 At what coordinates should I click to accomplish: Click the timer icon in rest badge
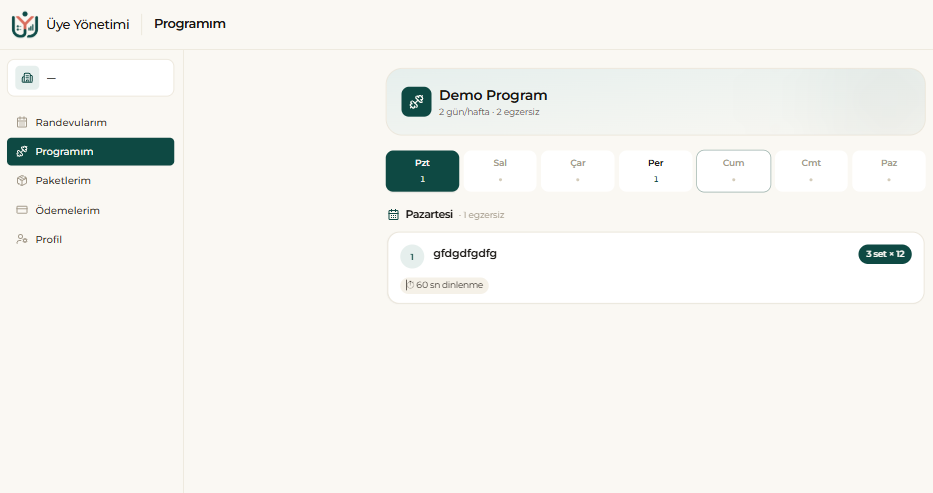pyautogui.click(x=410, y=285)
